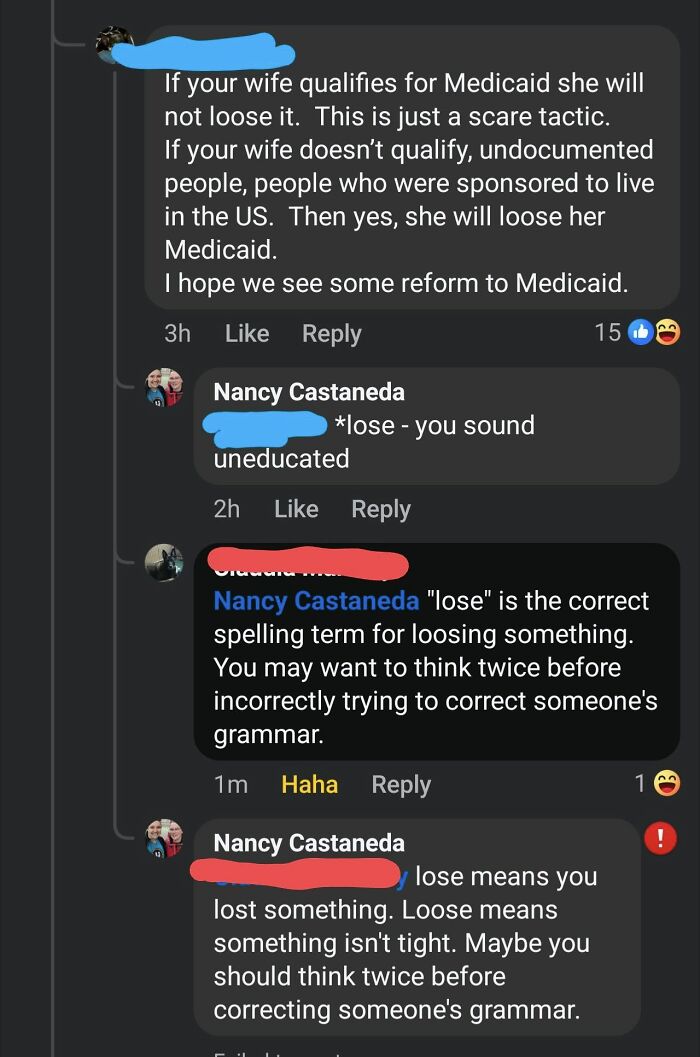Click the red exclamation alert icon

658,840
